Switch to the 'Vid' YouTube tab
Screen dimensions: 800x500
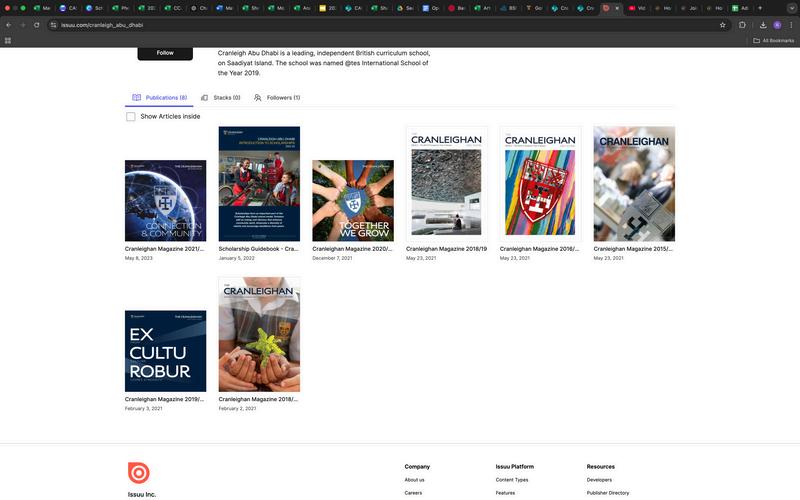click(637, 8)
